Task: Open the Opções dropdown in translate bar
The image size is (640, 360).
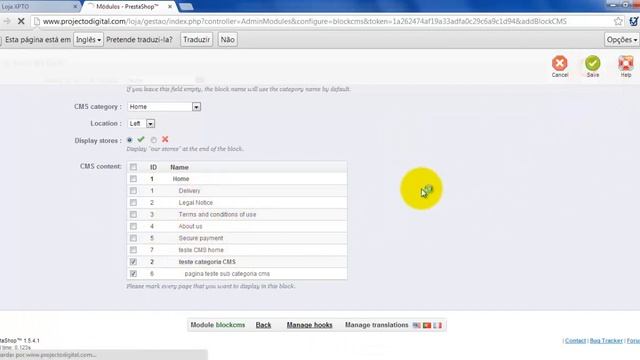Action: [x=622, y=40]
